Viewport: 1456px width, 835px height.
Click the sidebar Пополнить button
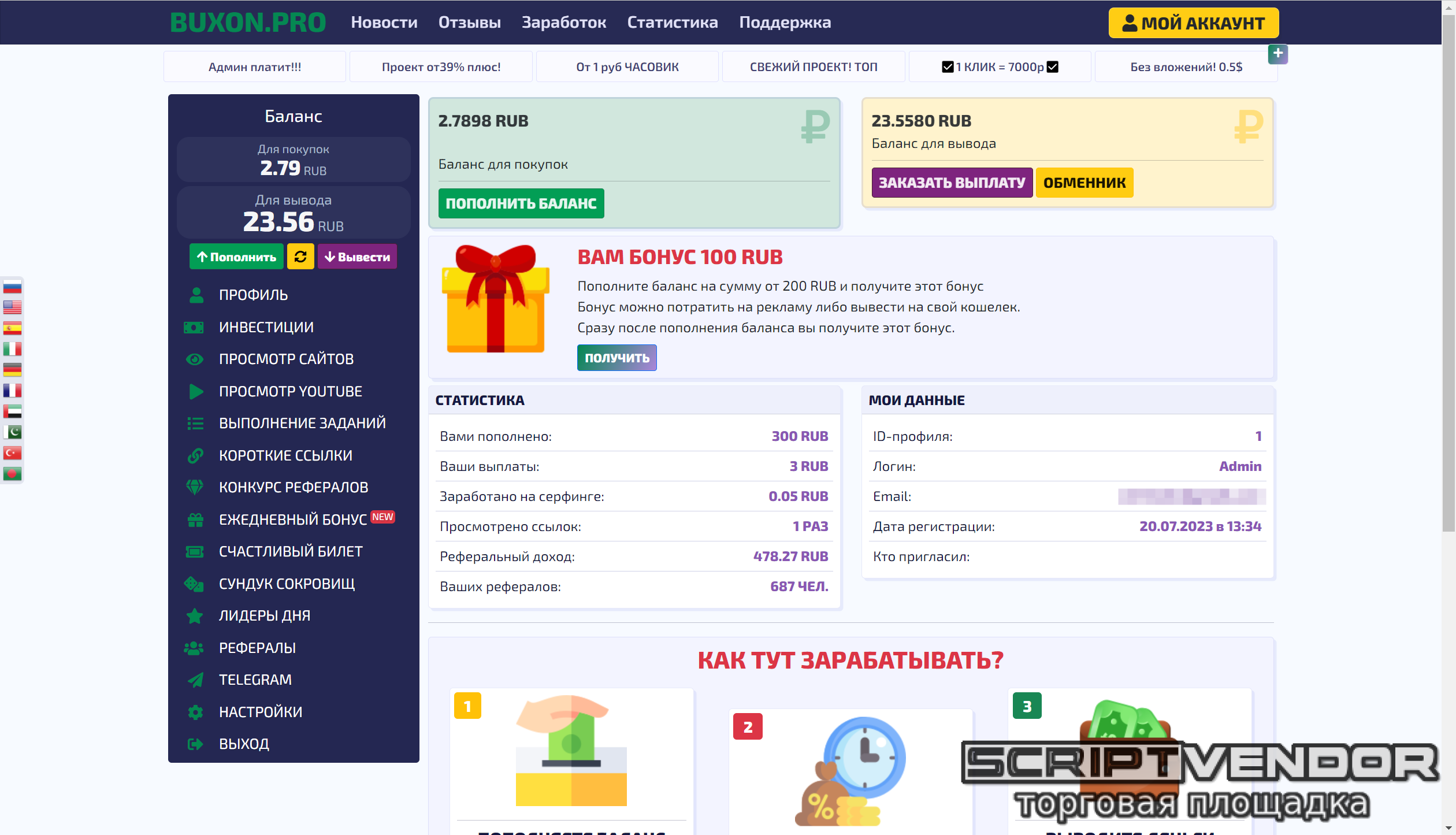click(236, 257)
